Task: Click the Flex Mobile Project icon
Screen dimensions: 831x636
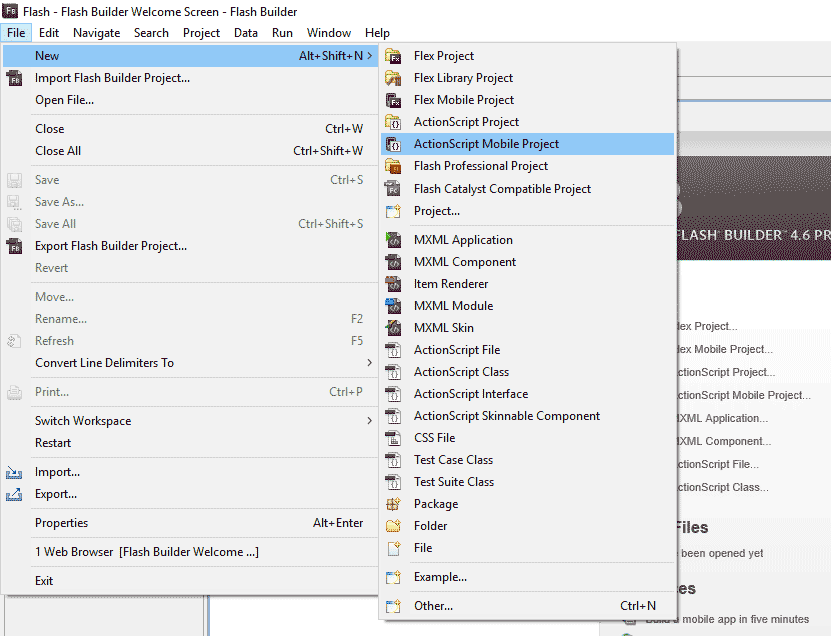Action: click(x=393, y=100)
